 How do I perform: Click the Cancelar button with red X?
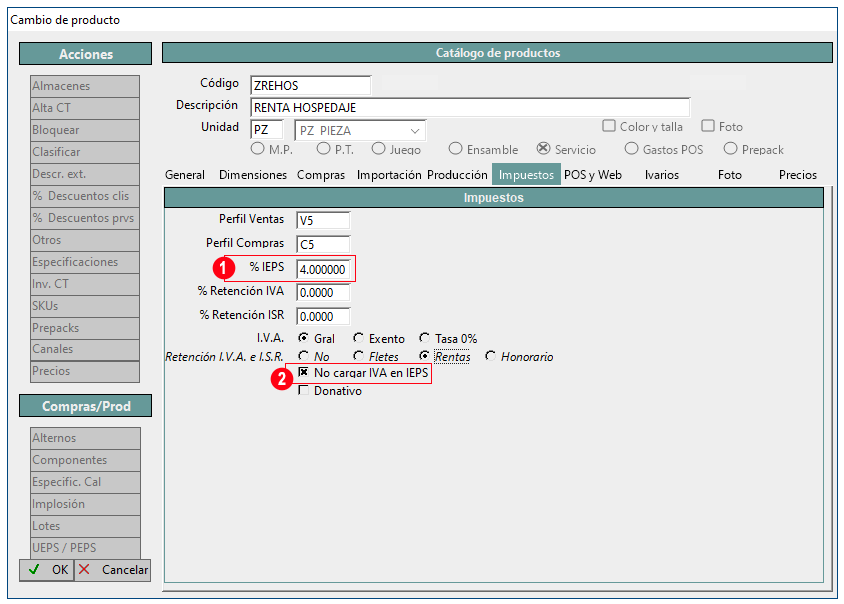tap(112, 570)
